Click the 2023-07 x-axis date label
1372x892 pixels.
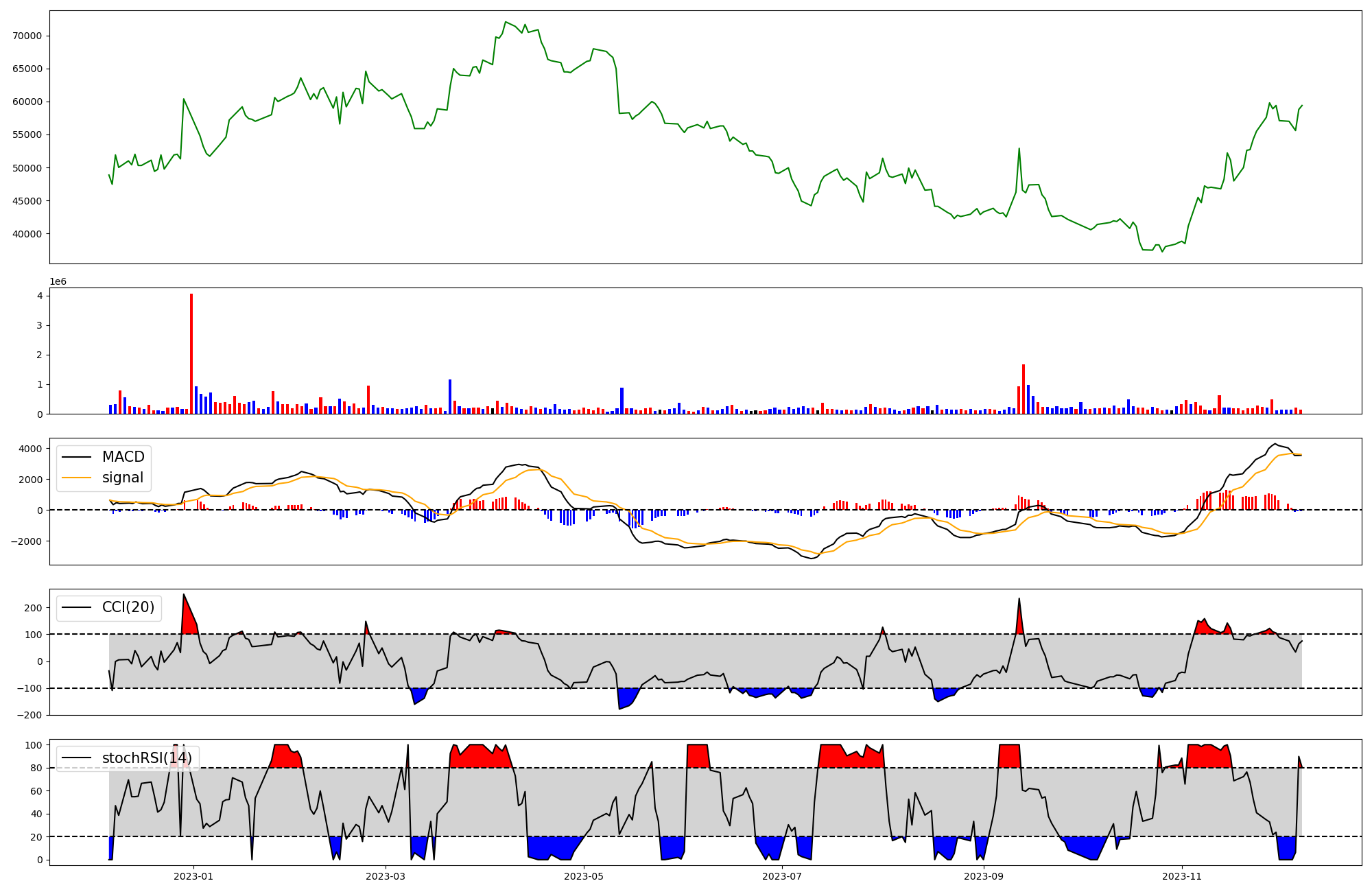pos(782,876)
